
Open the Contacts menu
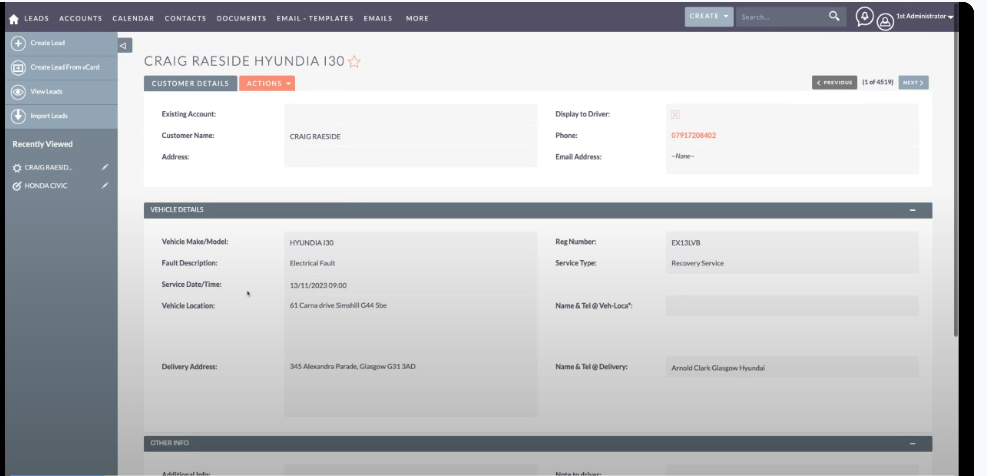[185, 19]
